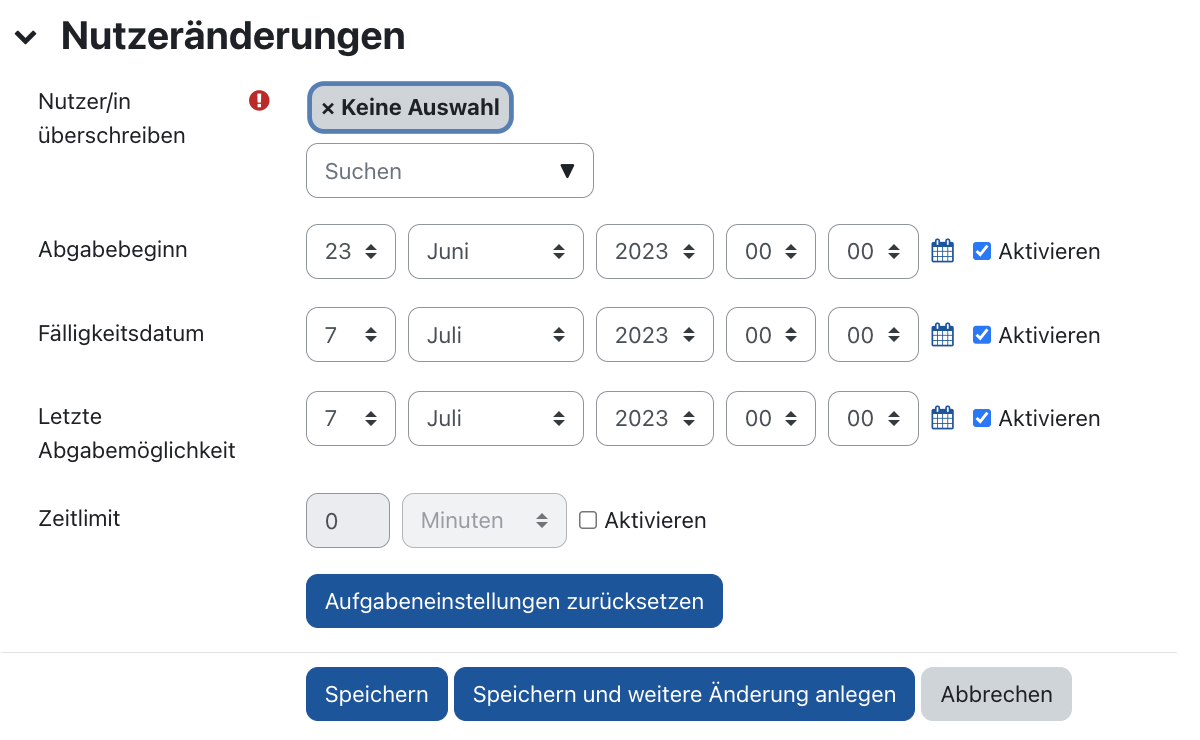Uncheck Aktivieren for Abgabebeginn

(980, 251)
